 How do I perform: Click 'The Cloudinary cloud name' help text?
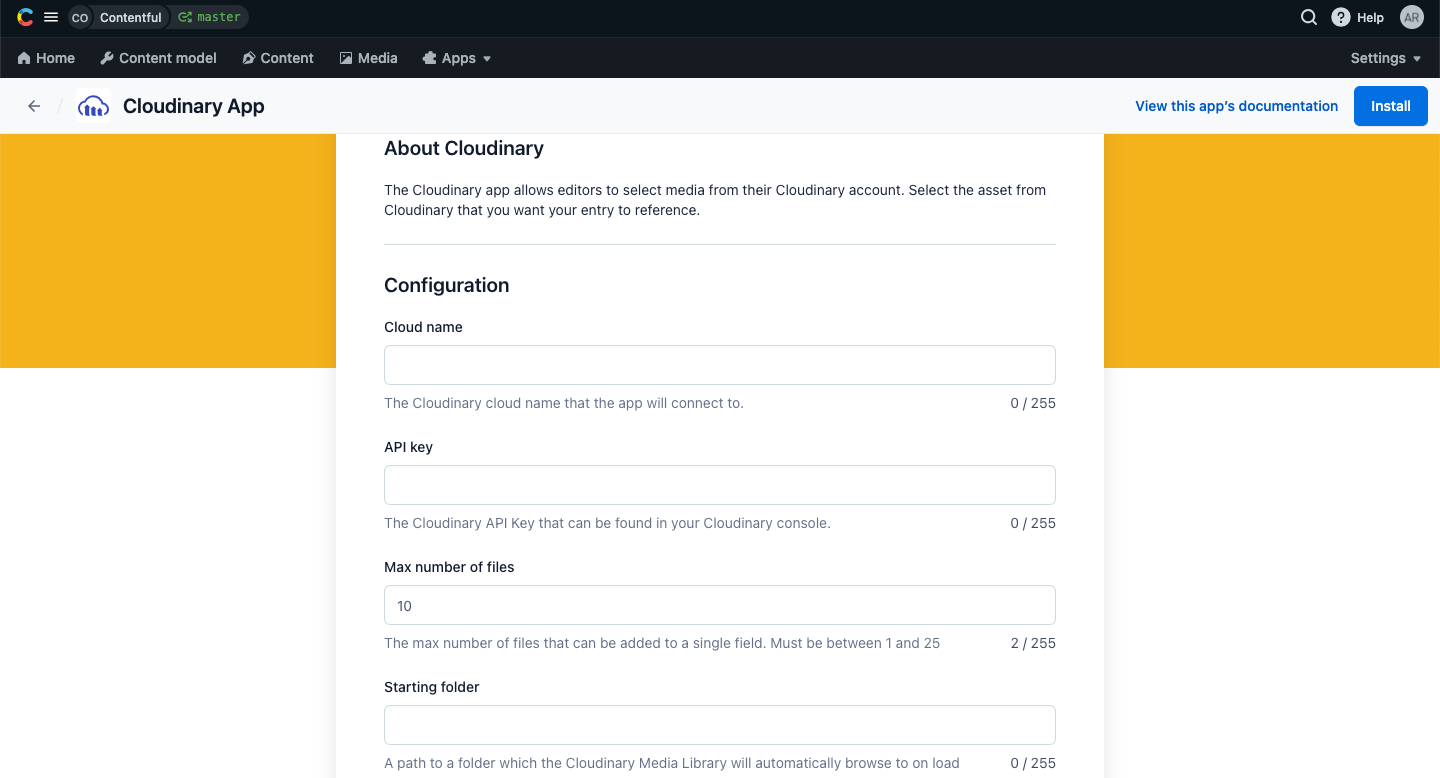pos(564,403)
